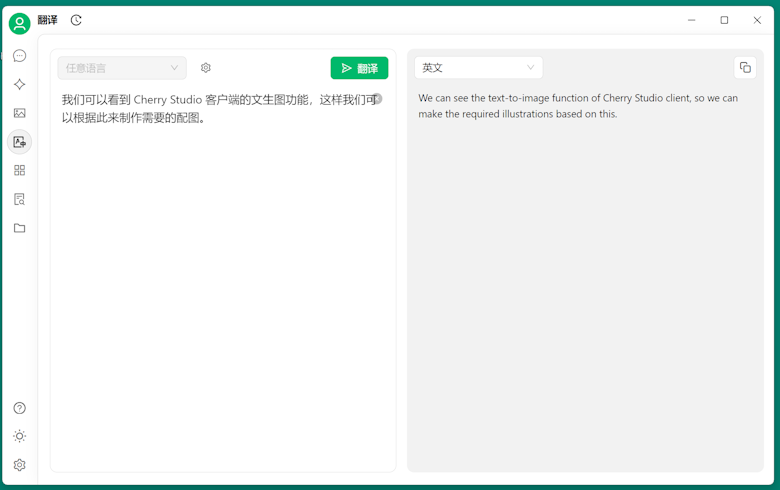Select the translate sidebar icon

[19, 142]
